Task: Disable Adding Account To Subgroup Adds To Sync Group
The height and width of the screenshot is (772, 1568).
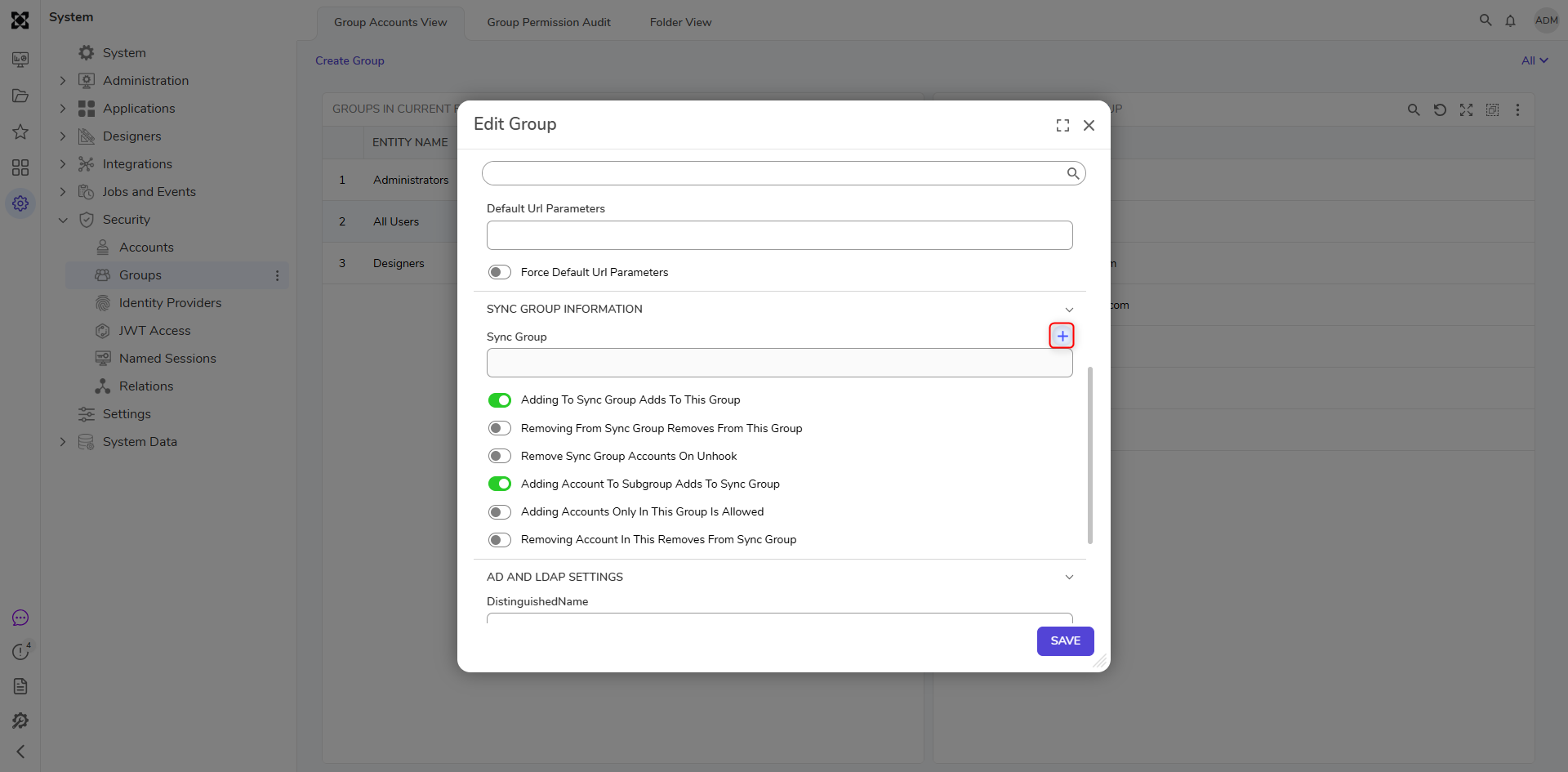Action: point(500,484)
